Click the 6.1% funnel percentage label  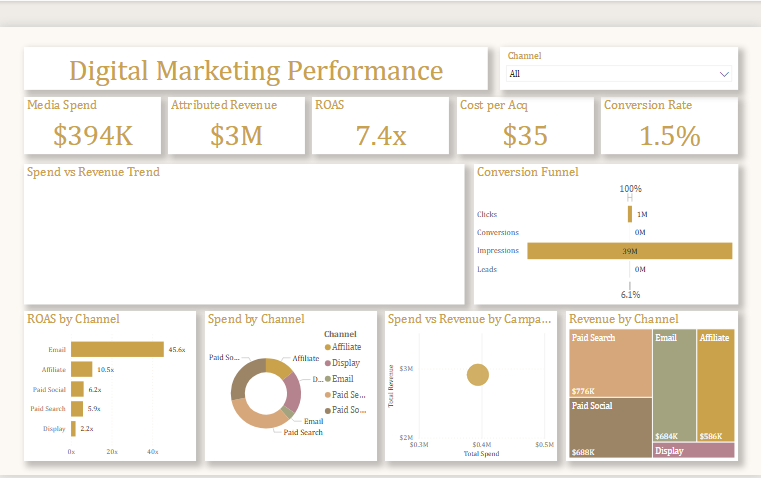[x=630, y=295]
